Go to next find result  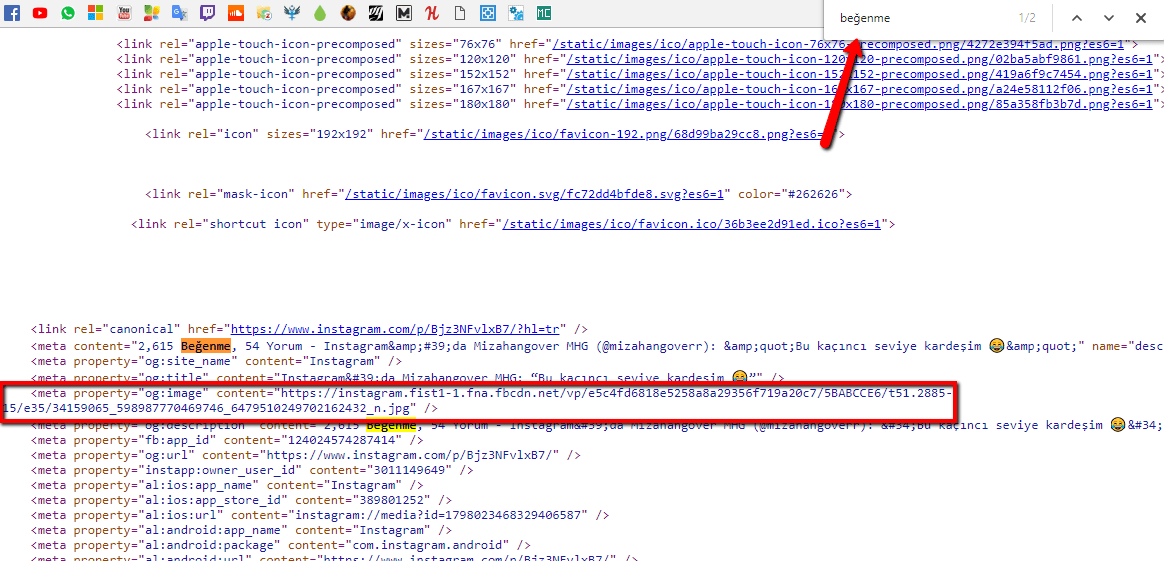click(x=1109, y=18)
